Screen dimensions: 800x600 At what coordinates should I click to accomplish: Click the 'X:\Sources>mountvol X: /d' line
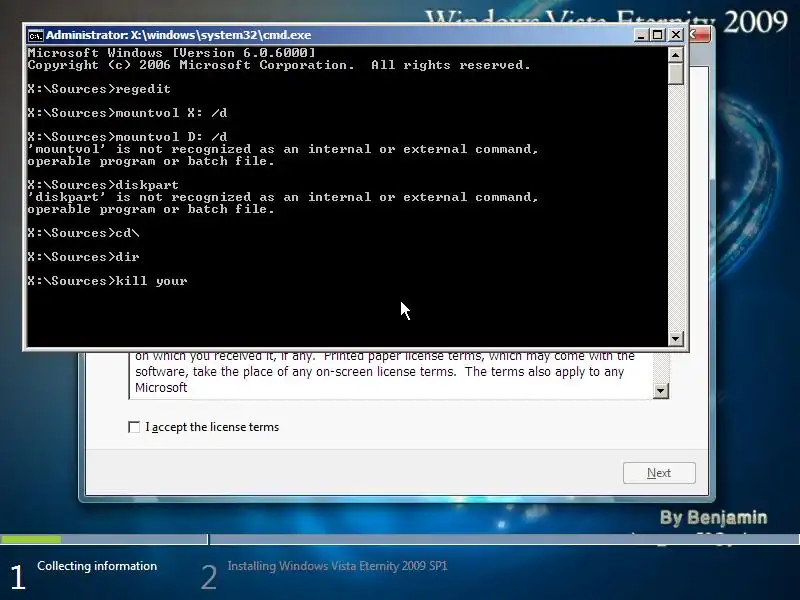(x=127, y=113)
